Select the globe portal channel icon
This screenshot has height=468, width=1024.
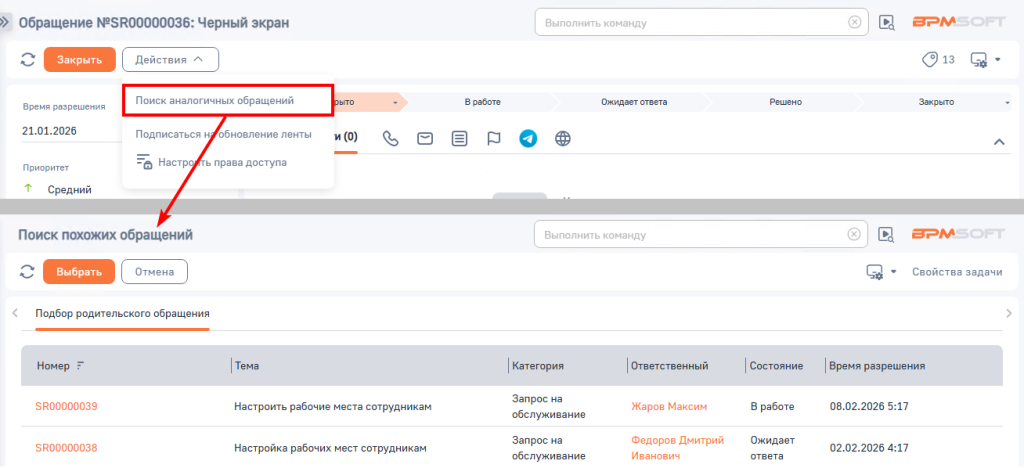pos(563,138)
